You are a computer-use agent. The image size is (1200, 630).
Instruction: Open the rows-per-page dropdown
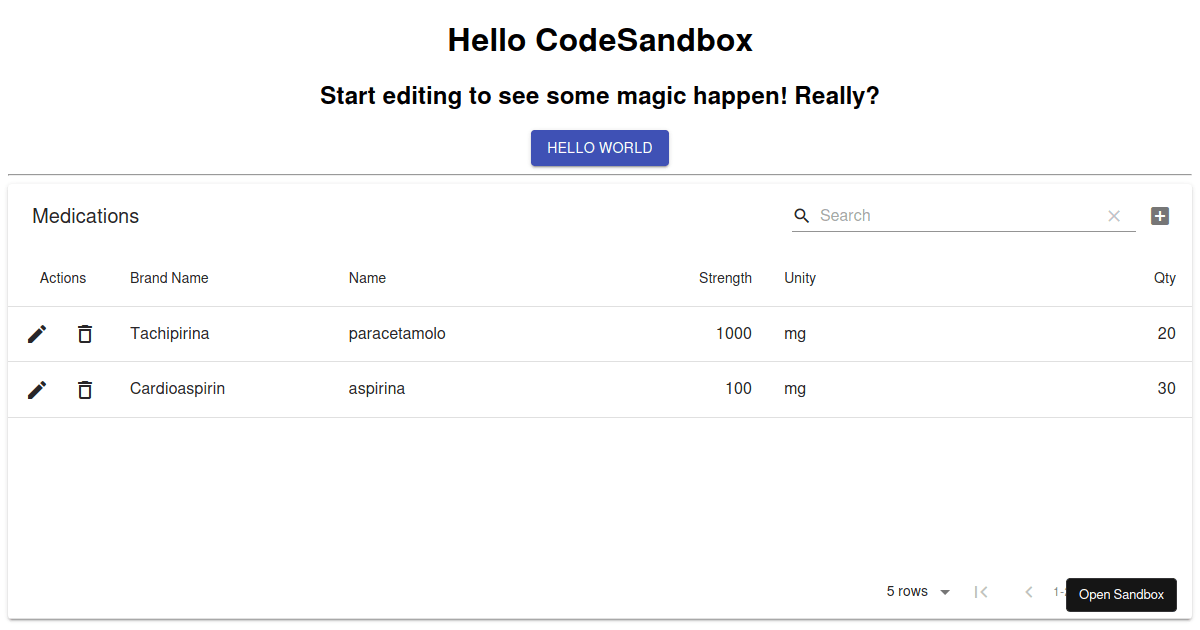coord(907,591)
